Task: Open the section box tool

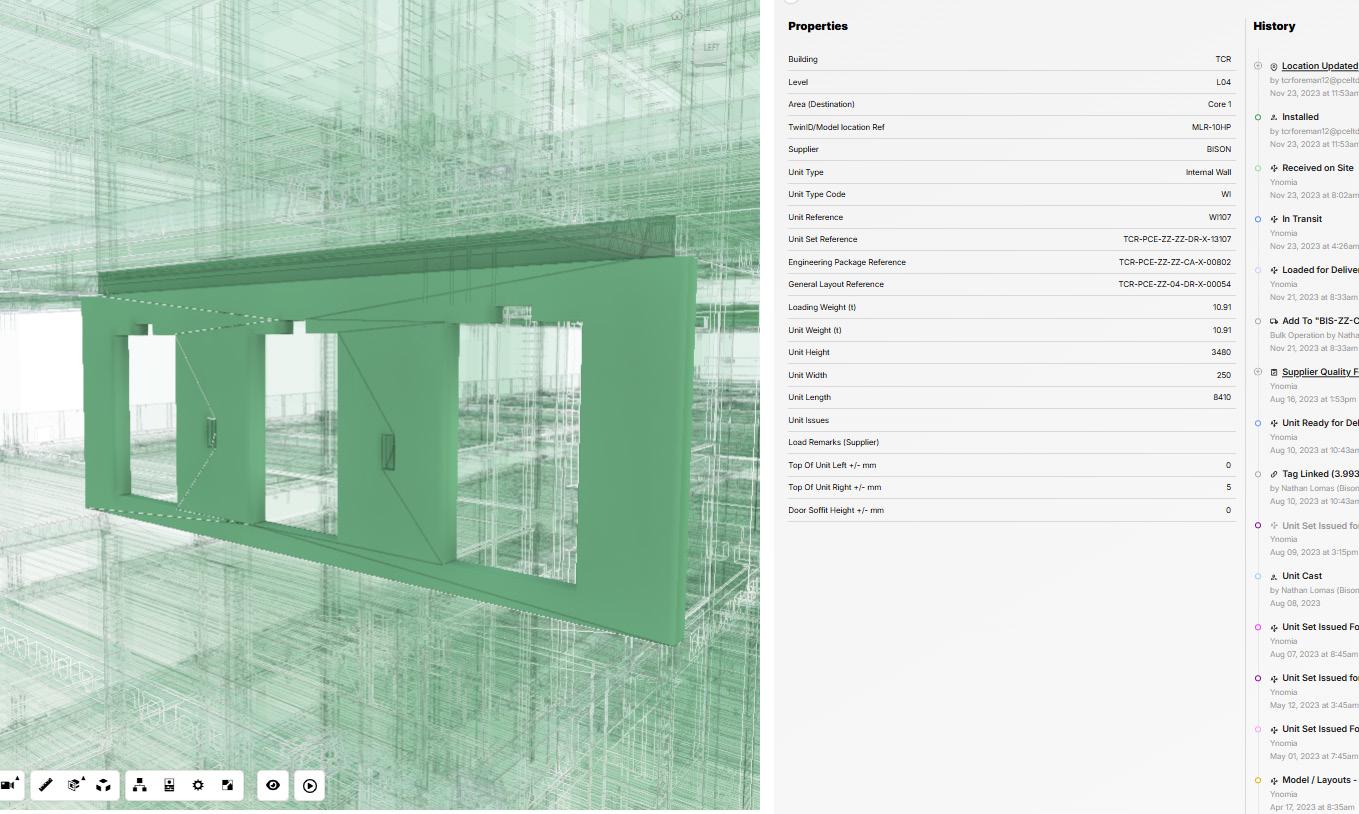Action: 74,786
